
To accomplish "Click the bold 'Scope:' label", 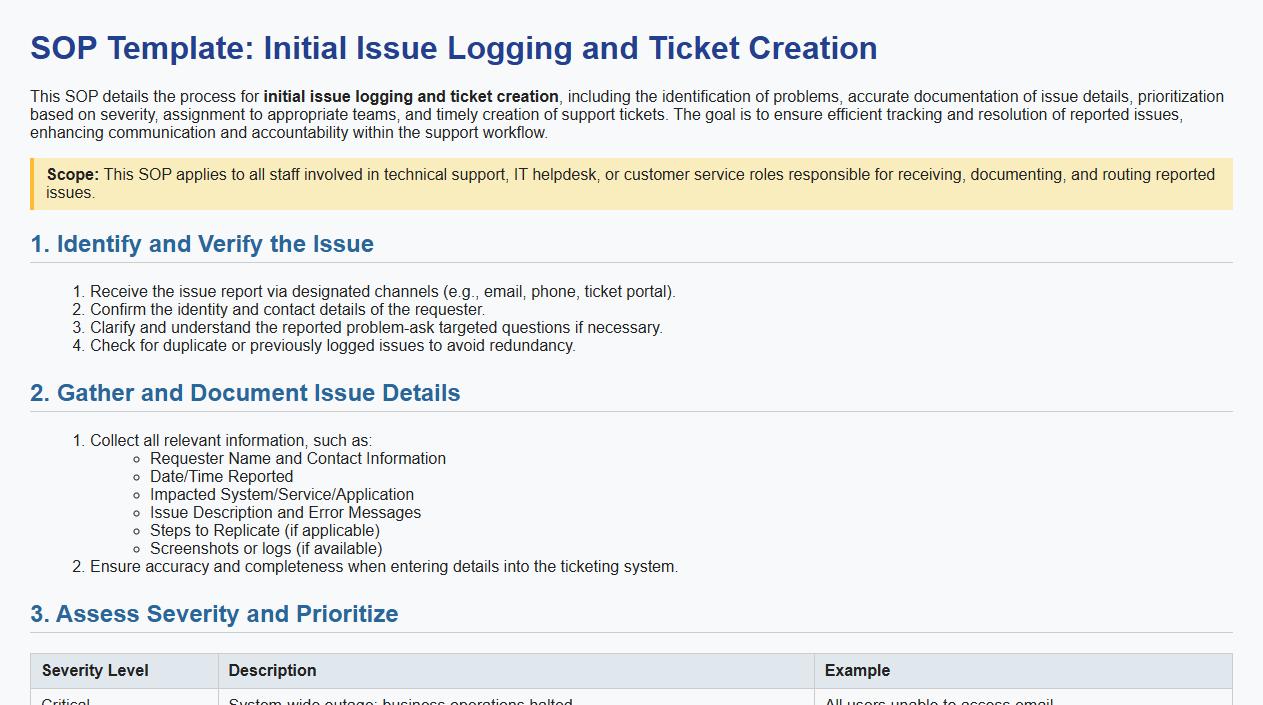I will coord(73,175).
